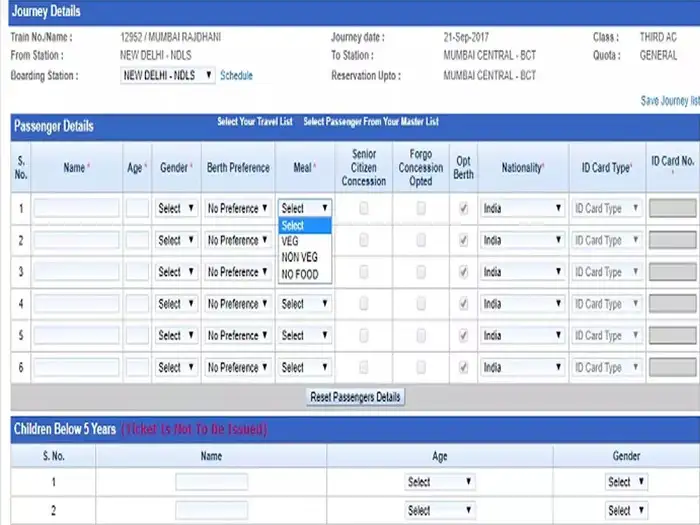Image resolution: width=700 pixels, height=525 pixels.
Task: Tick Senior Citizen Concession for passenger 1
Action: pos(363,208)
